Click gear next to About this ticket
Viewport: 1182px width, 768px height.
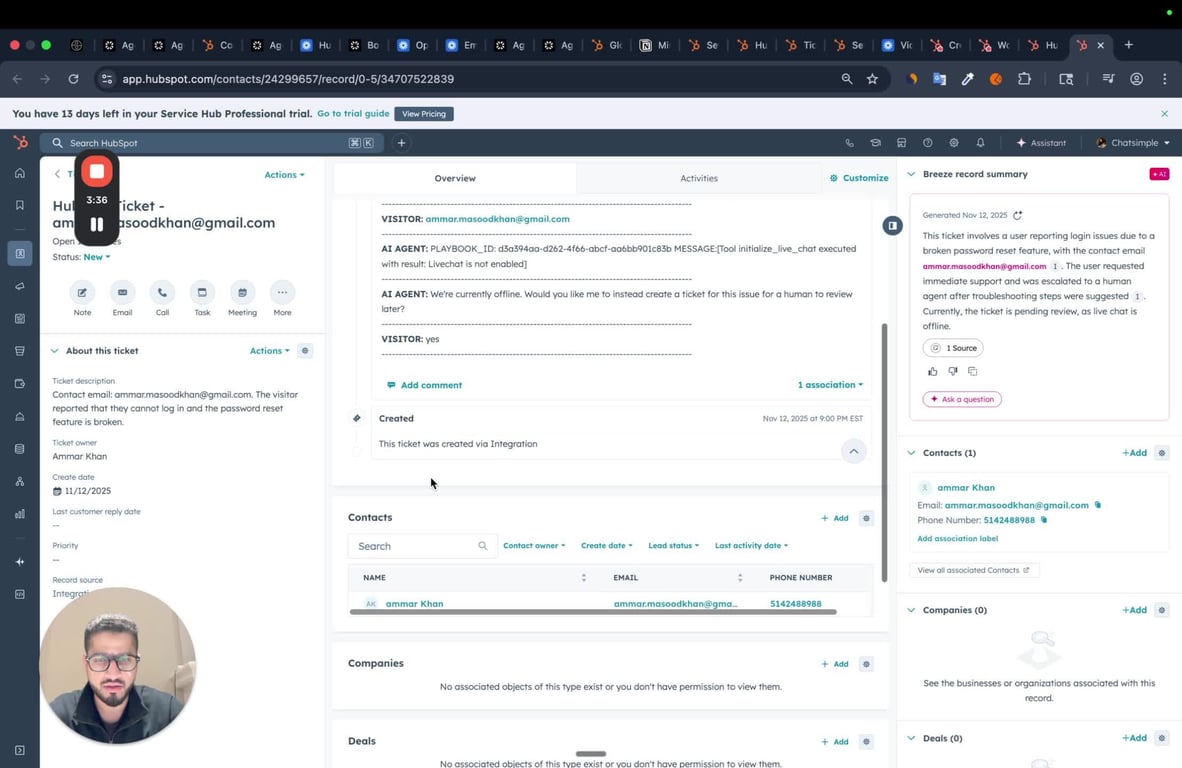pos(305,350)
